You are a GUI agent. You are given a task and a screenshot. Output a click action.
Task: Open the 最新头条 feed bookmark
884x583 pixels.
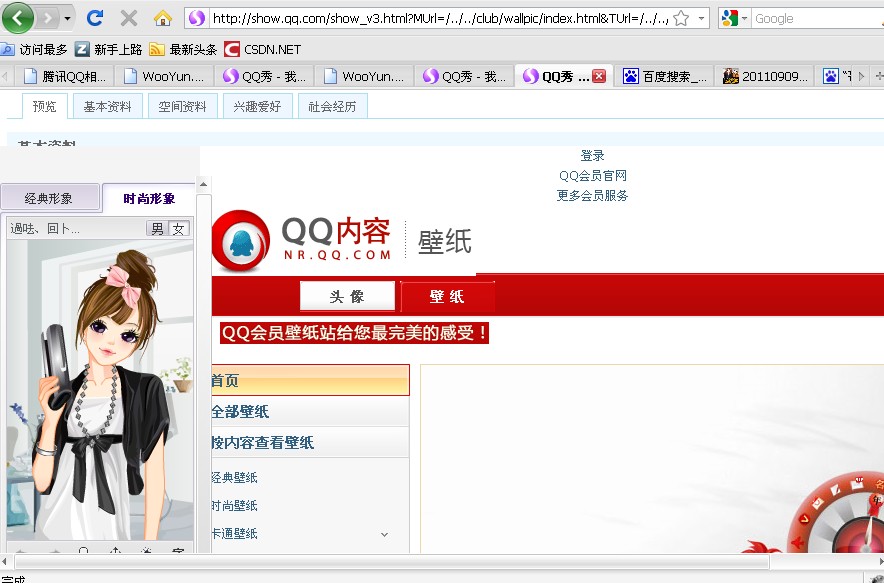183,50
